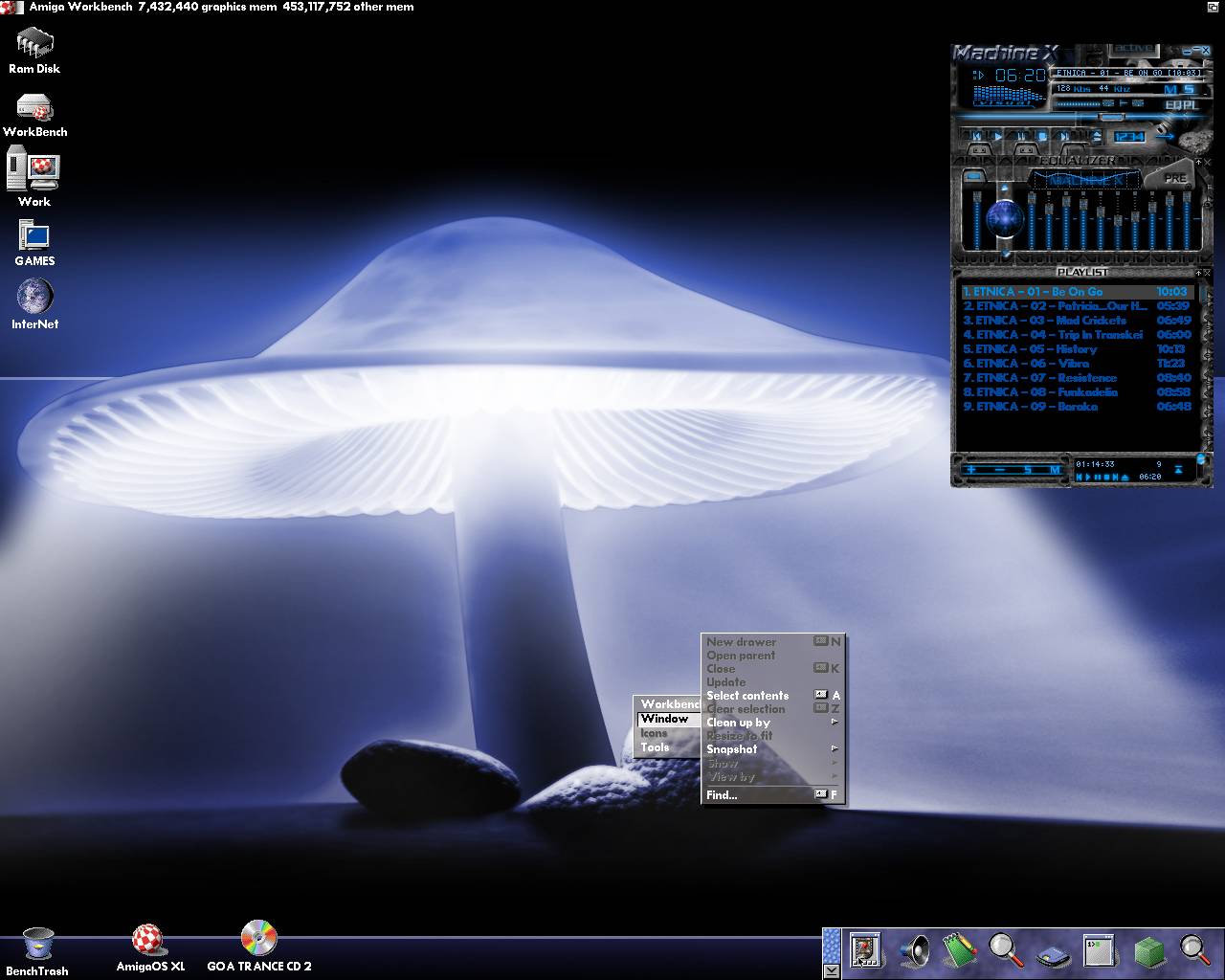Open the GAMES drawer icon

(x=34, y=235)
